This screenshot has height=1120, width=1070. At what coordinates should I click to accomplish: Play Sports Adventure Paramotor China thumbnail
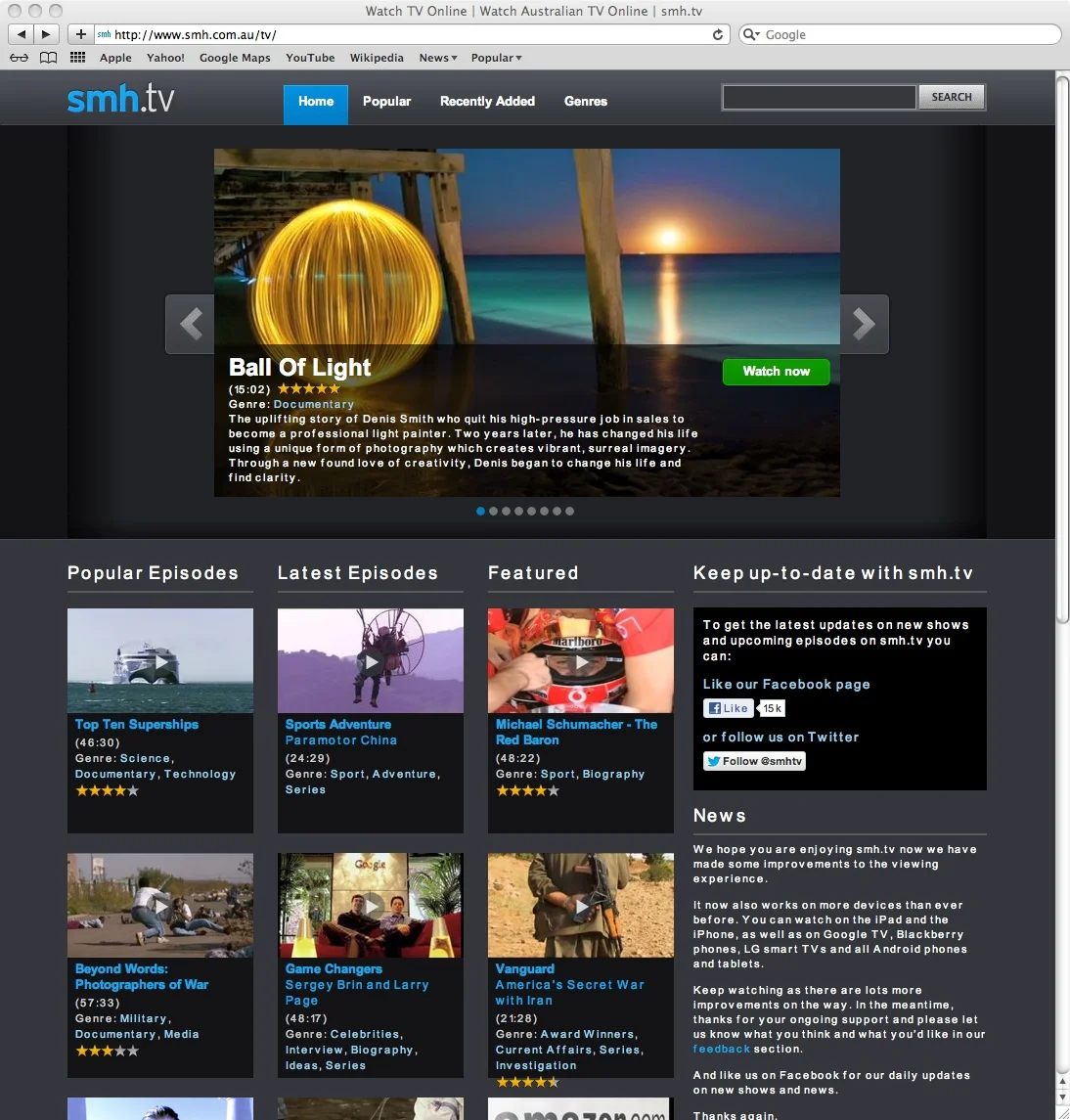370,660
